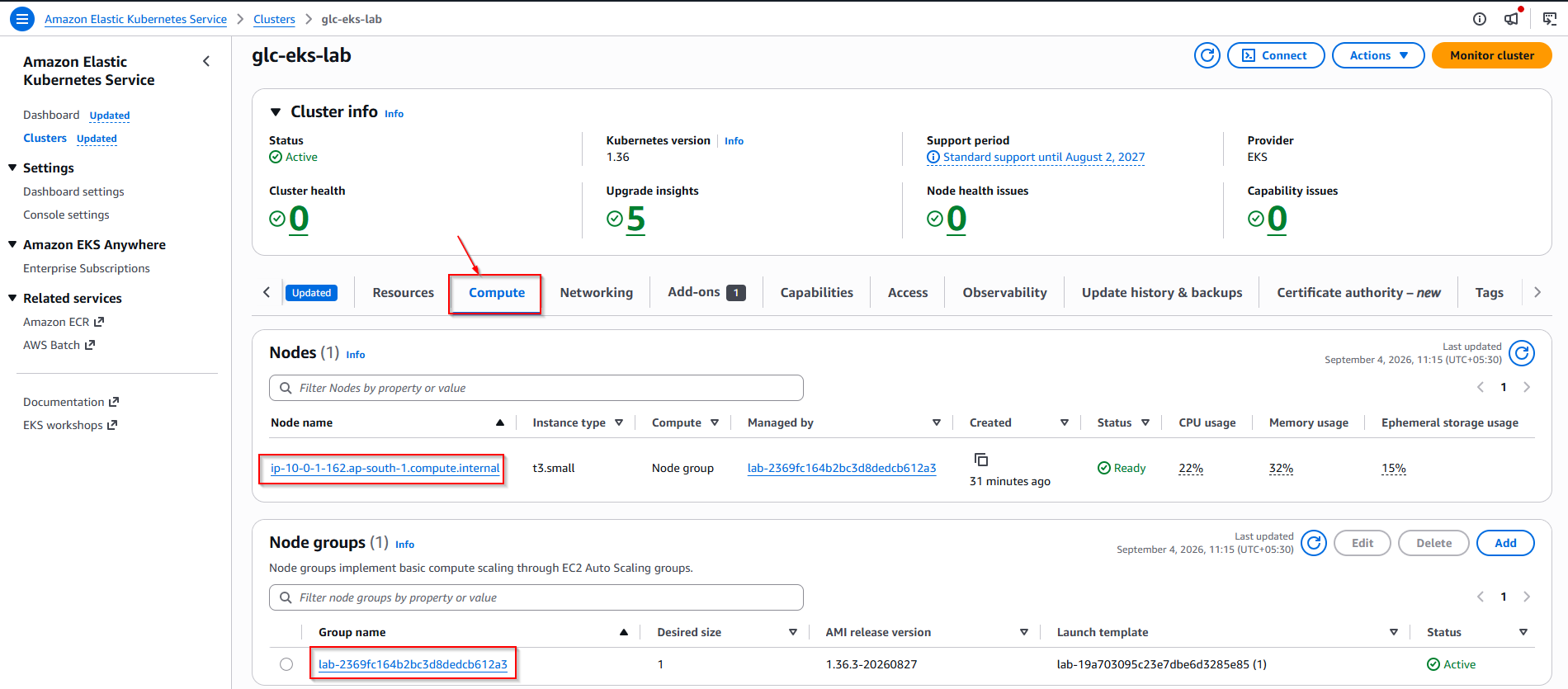
Task: Open the Observability tab
Action: (1004, 292)
